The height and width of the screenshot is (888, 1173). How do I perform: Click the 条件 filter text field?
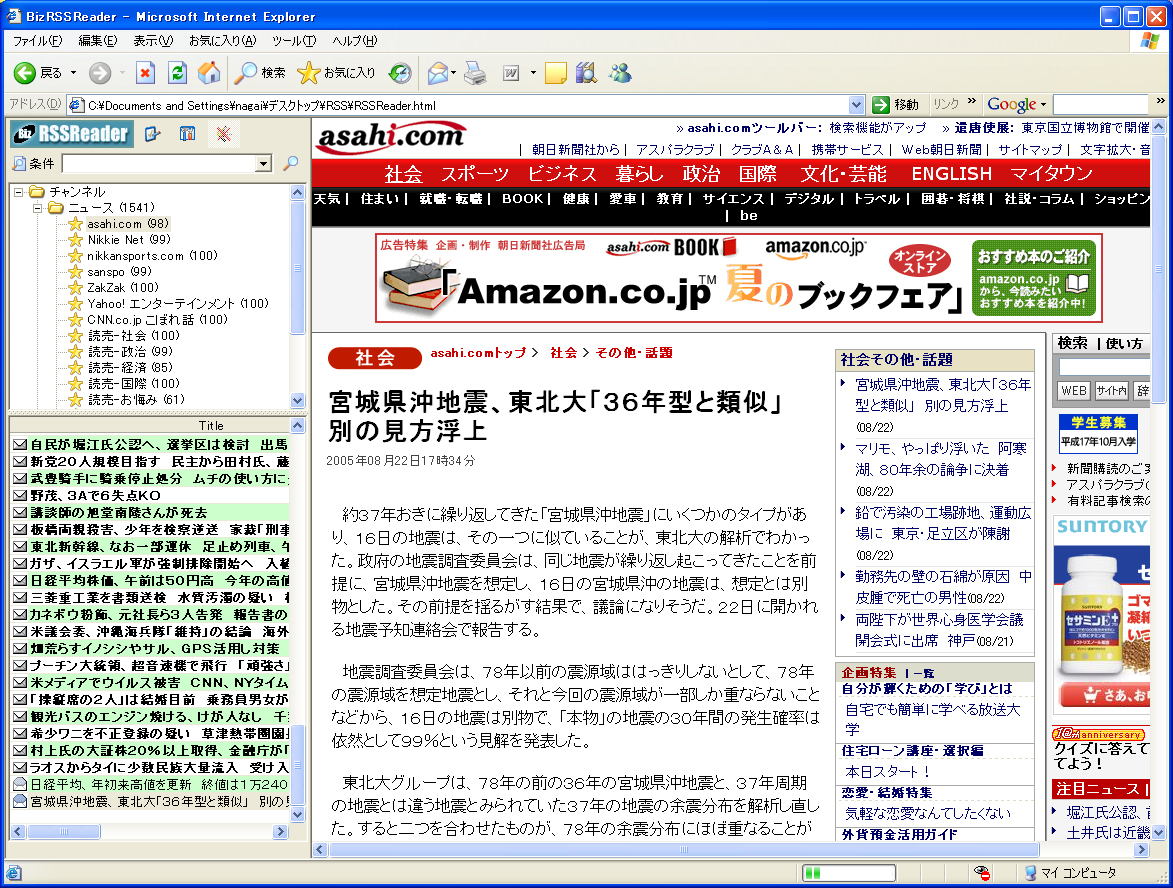tap(159, 163)
